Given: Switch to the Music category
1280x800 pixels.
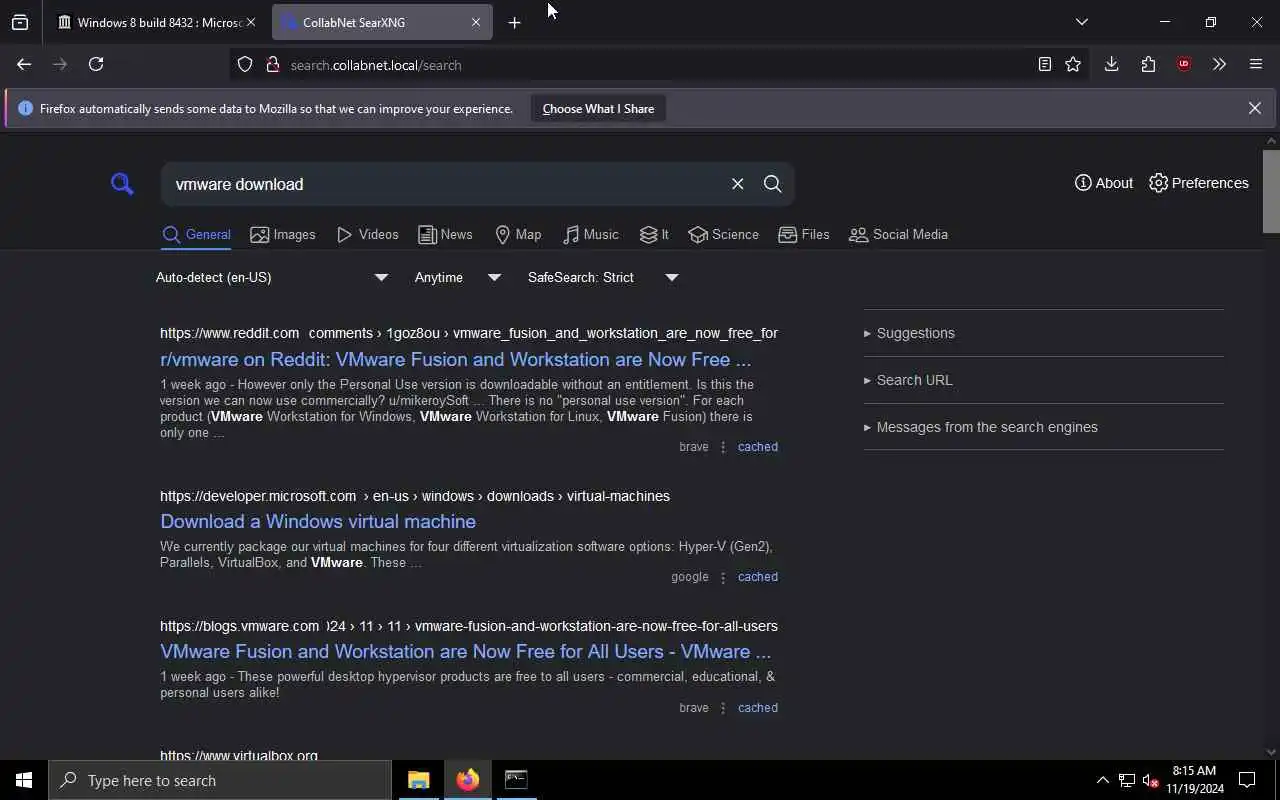Looking at the screenshot, I should 590,234.
